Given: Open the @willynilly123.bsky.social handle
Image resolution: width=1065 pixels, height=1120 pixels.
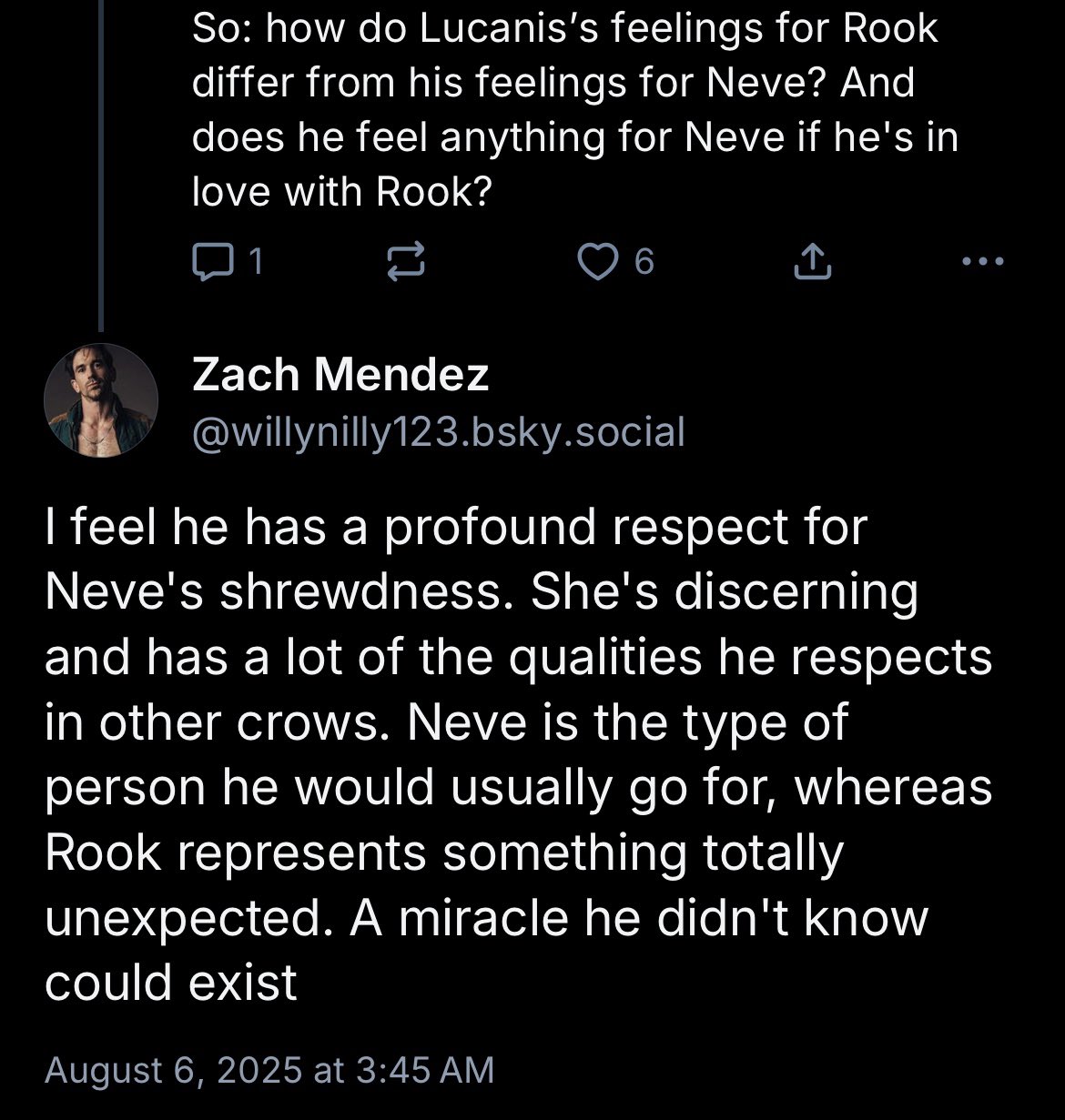Looking at the screenshot, I should [x=437, y=431].
